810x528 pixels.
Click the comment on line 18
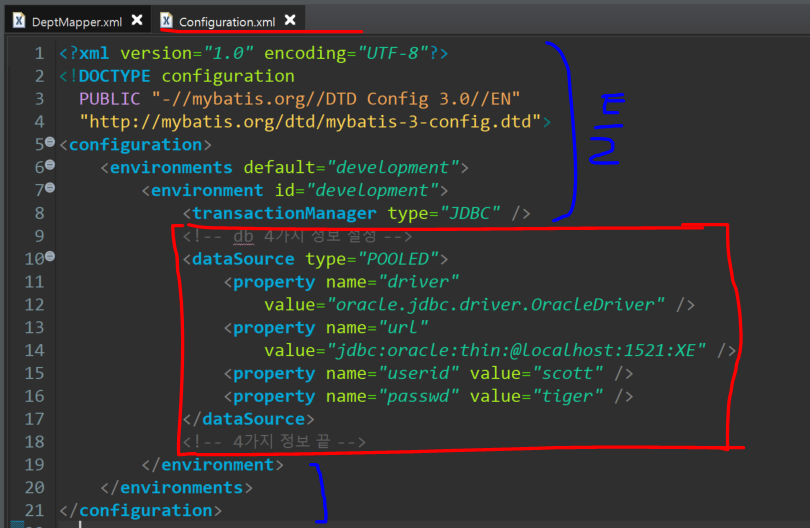pyautogui.click(x=274, y=442)
